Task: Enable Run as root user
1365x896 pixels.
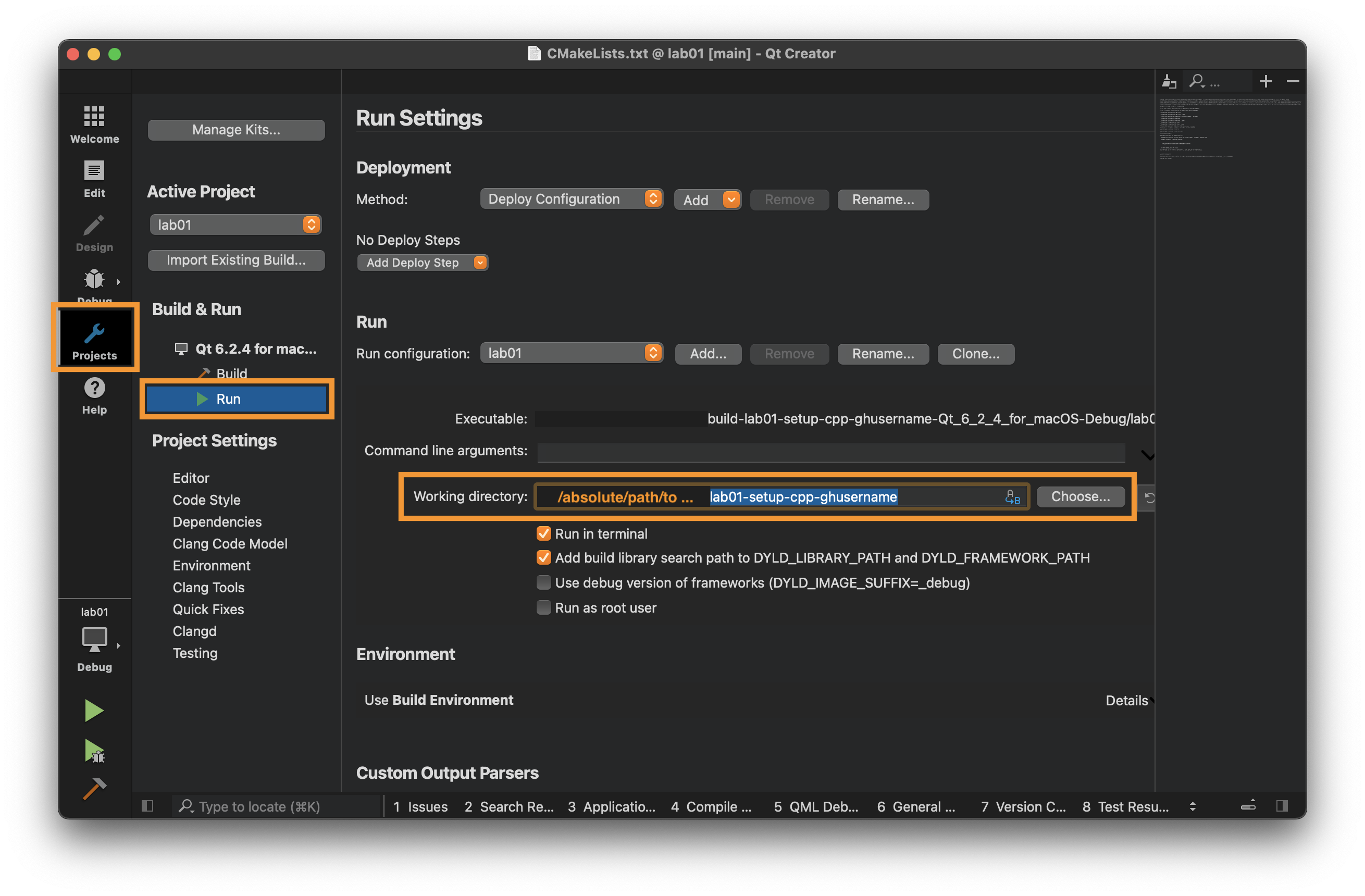Action: [543, 607]
